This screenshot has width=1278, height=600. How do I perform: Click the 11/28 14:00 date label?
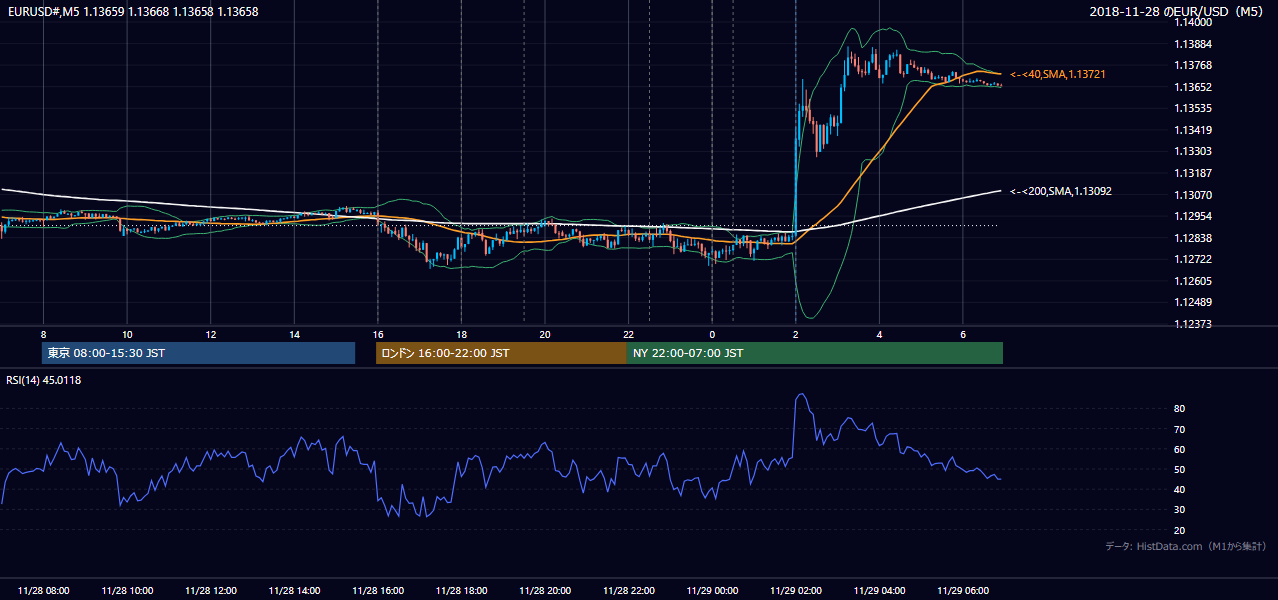click(x=294, y=591)
